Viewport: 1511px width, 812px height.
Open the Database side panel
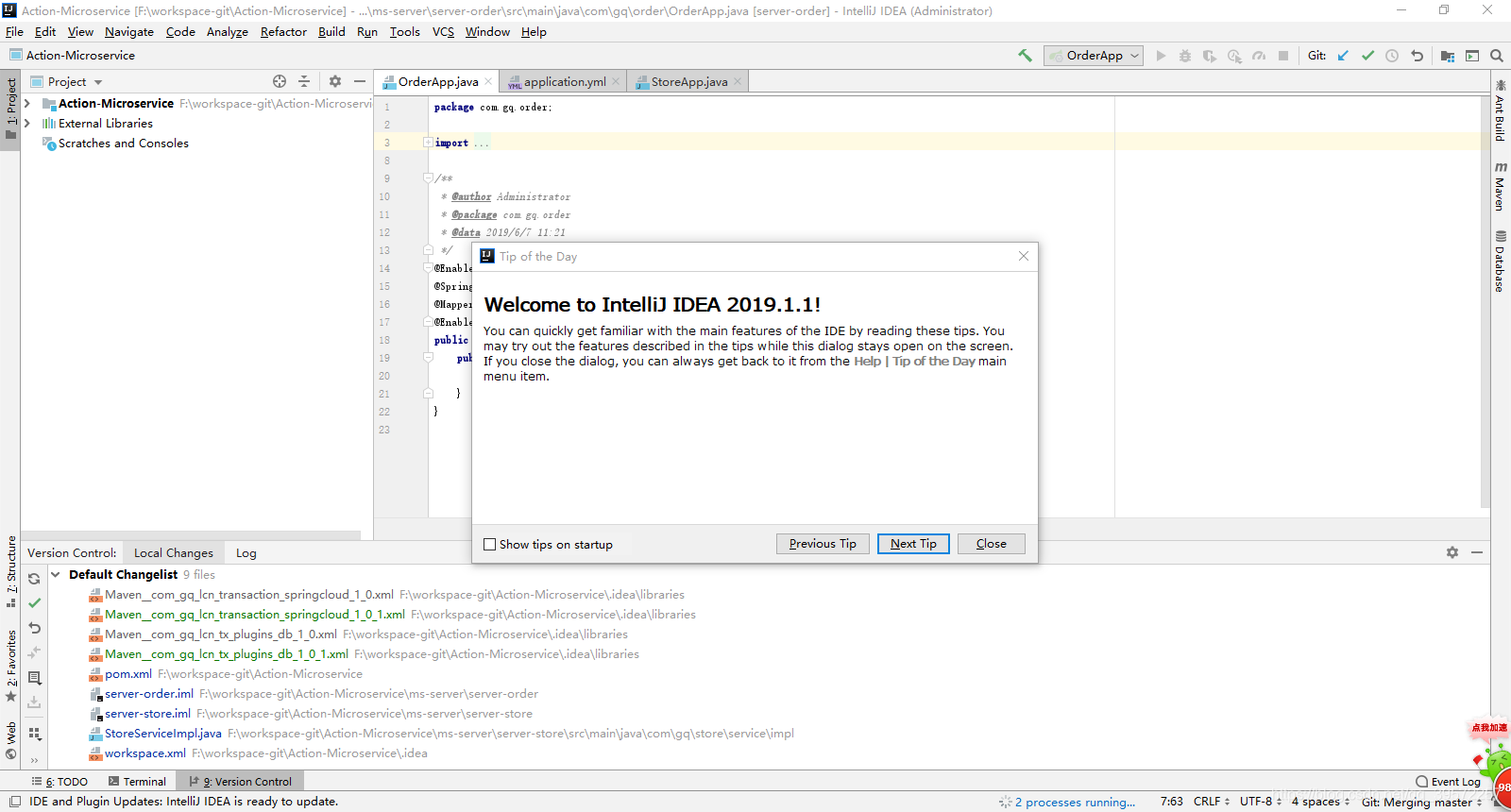click(1501, 261)
